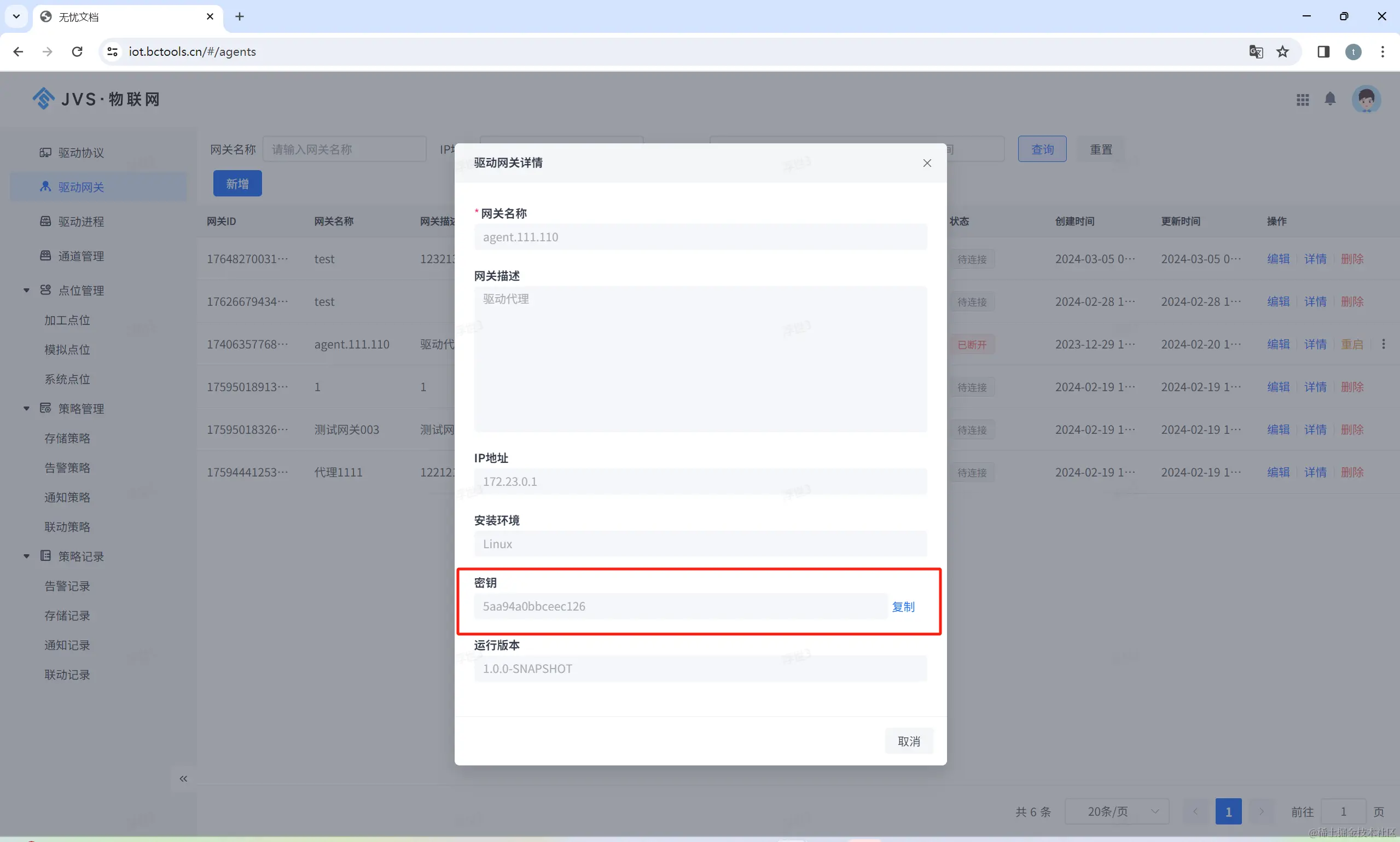
Task: Reload the page
Action: click(77, 51)
